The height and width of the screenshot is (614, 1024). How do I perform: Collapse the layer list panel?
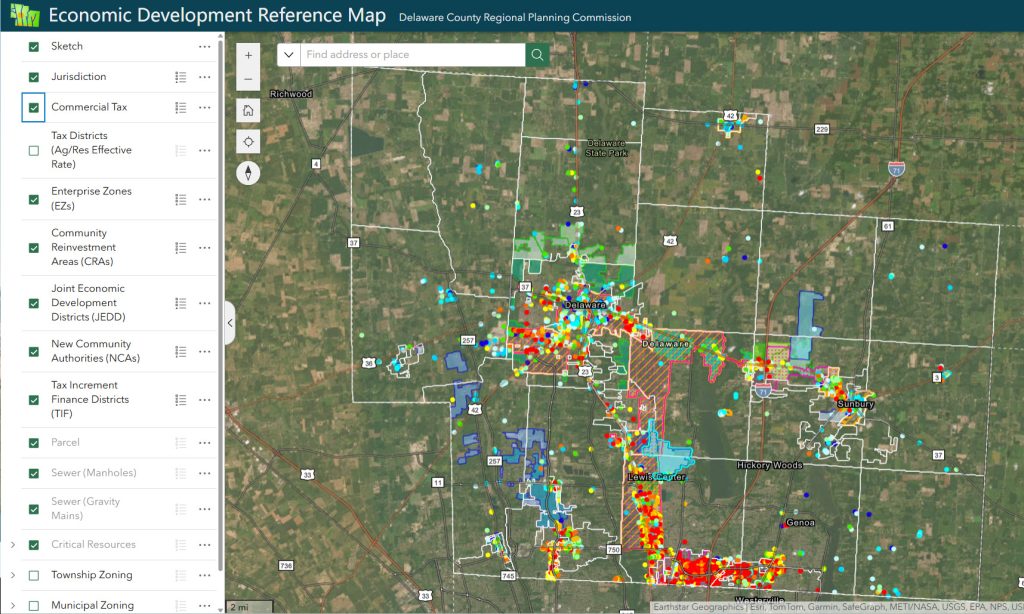(230, 323)
